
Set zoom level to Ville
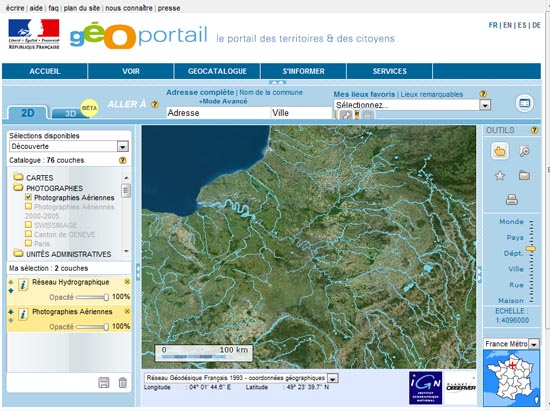click(x=516, y=269)
